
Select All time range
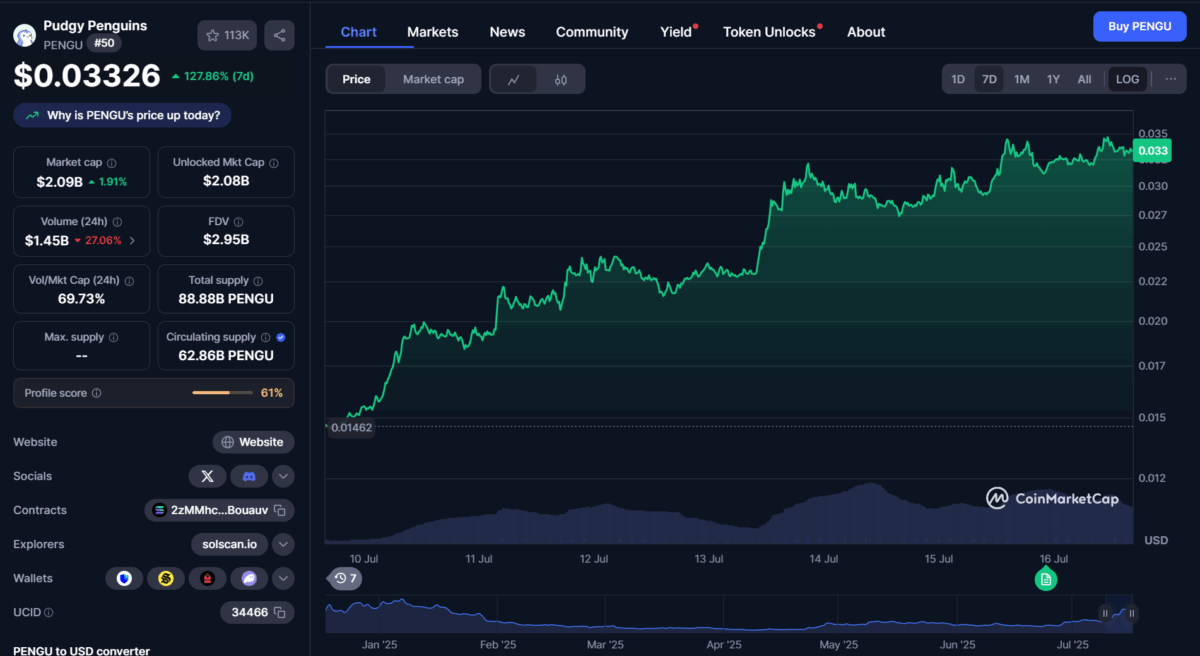coord(1084,79)
